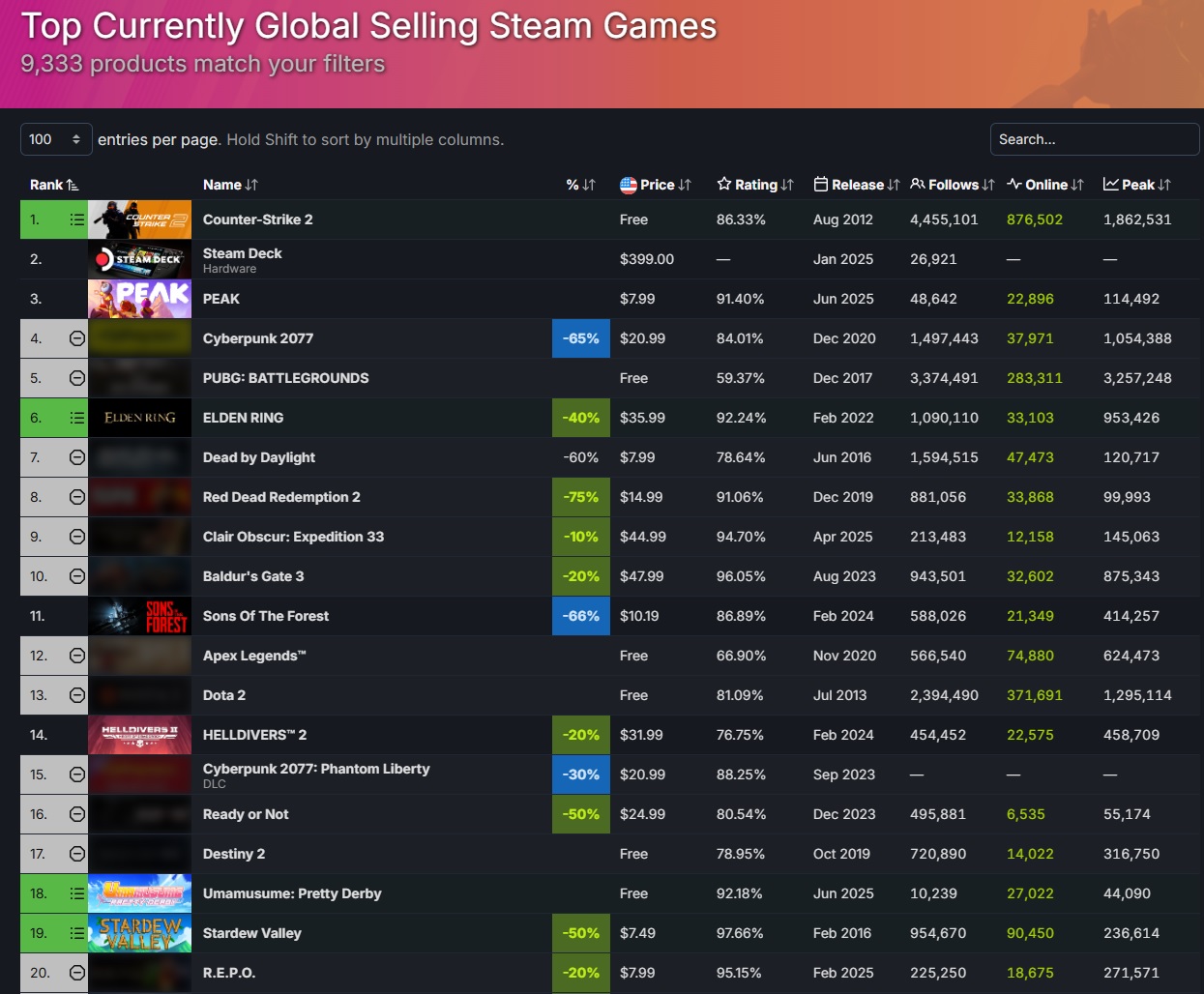Click the circle-minus icon in Dota 2 row

coord(77,695)
